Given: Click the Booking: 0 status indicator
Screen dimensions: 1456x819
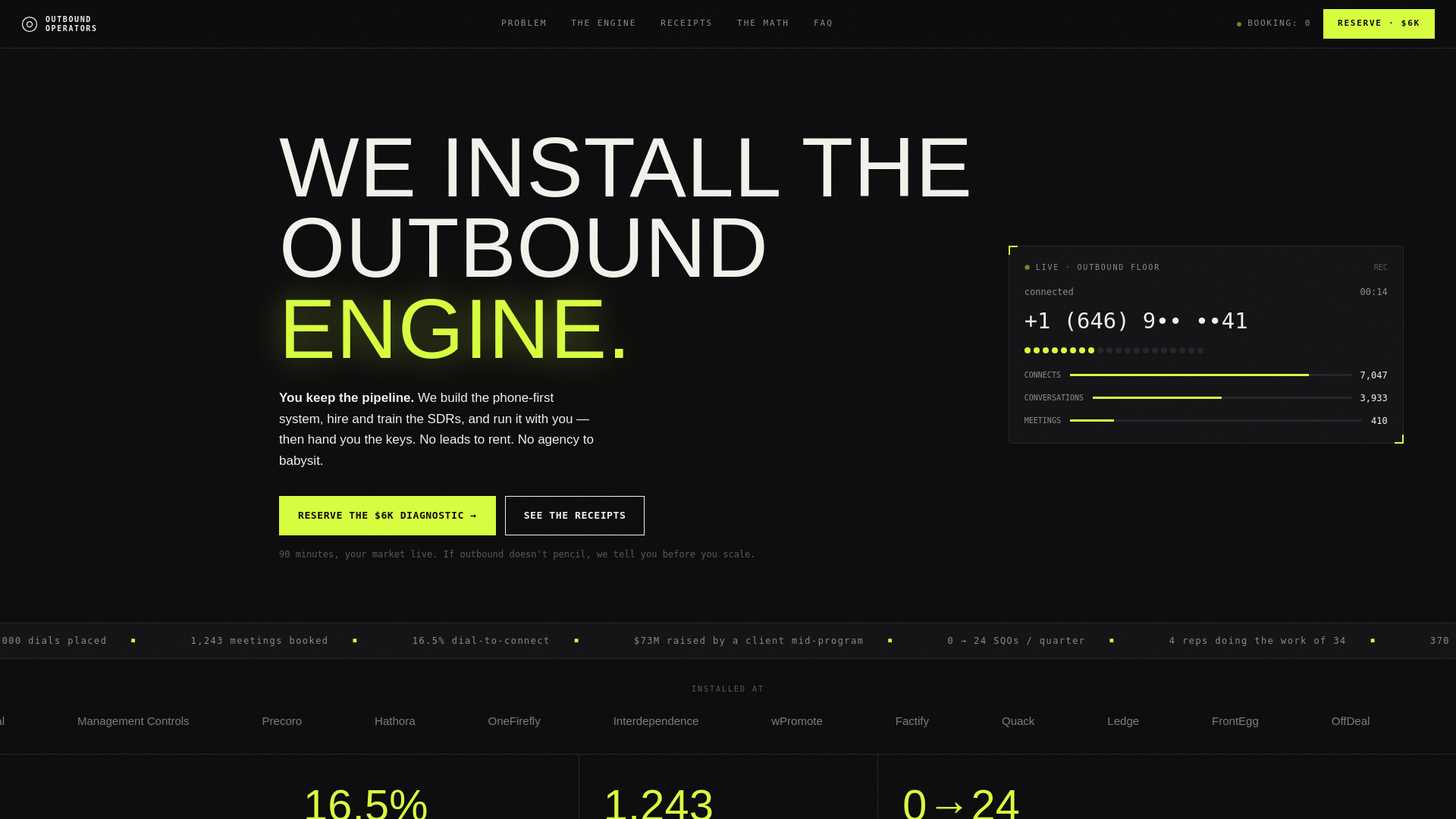Looking at the screenshot, I should 1274,24.
